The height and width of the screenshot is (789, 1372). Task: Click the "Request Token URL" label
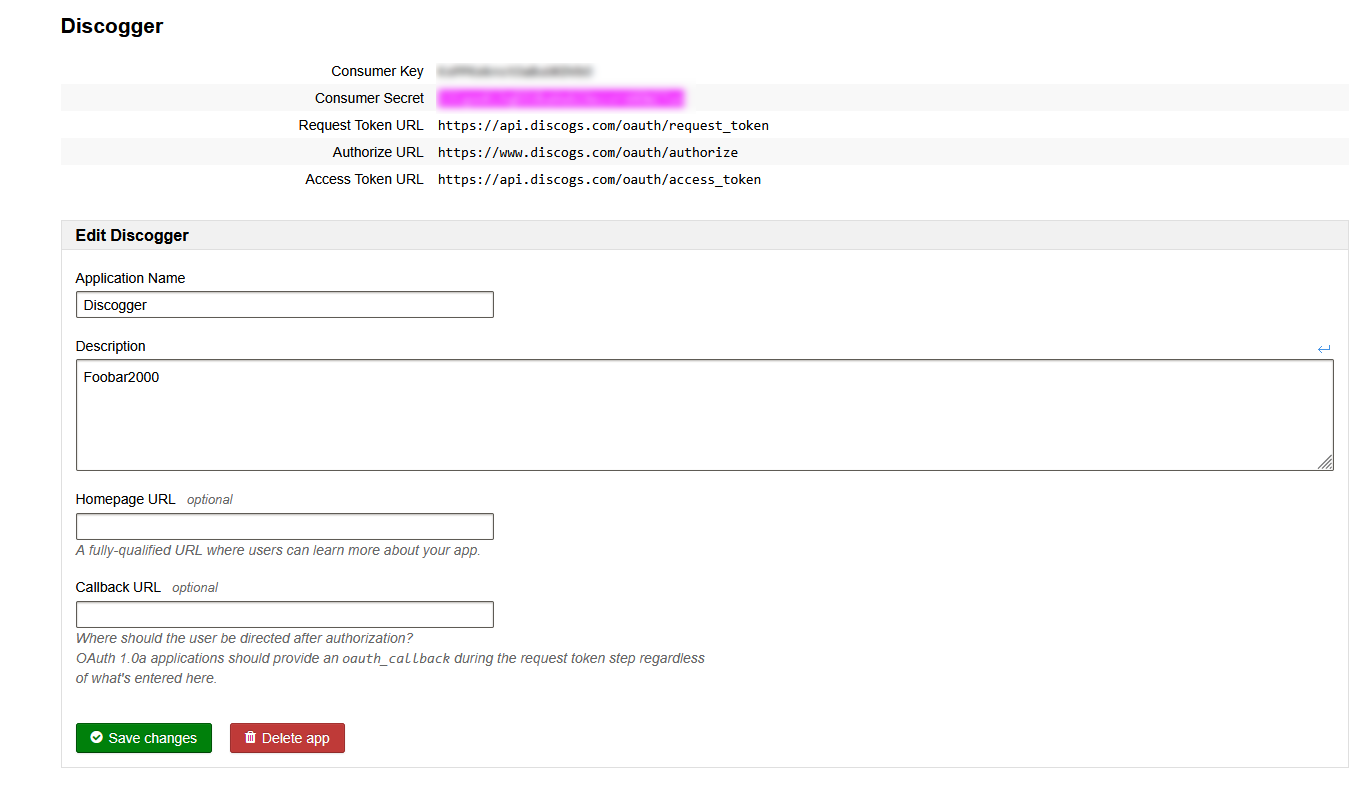(361, 126)
